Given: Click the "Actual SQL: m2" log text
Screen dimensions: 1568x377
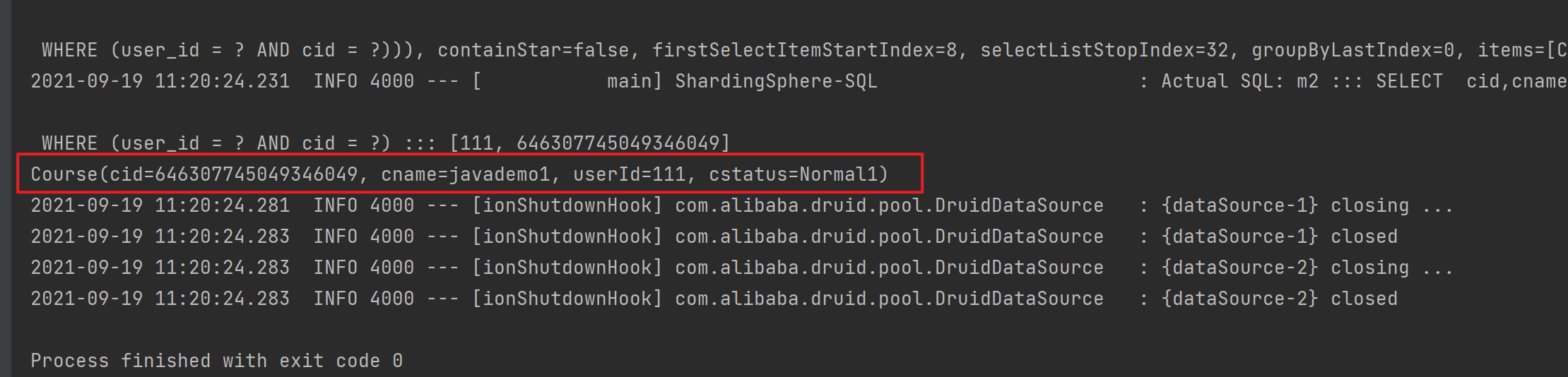Looking at the screenshot, I should pos(1239,81).
